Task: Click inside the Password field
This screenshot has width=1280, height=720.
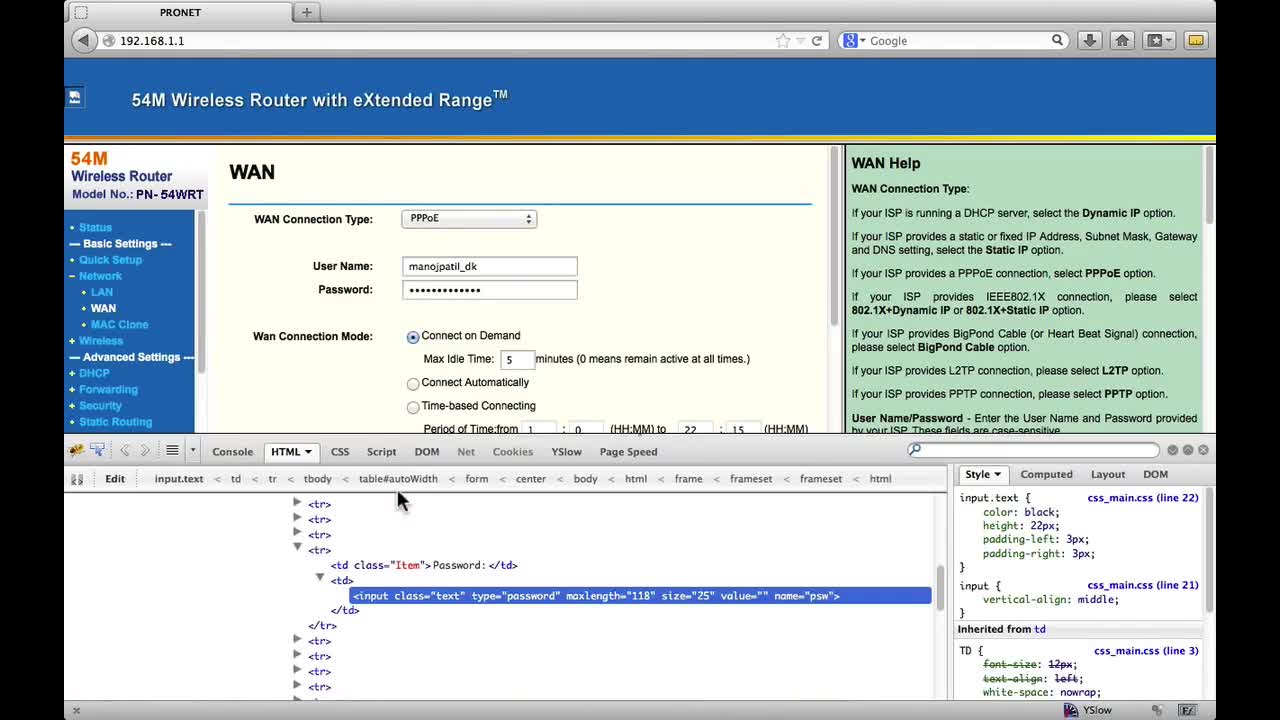Action: pos(490,290)
